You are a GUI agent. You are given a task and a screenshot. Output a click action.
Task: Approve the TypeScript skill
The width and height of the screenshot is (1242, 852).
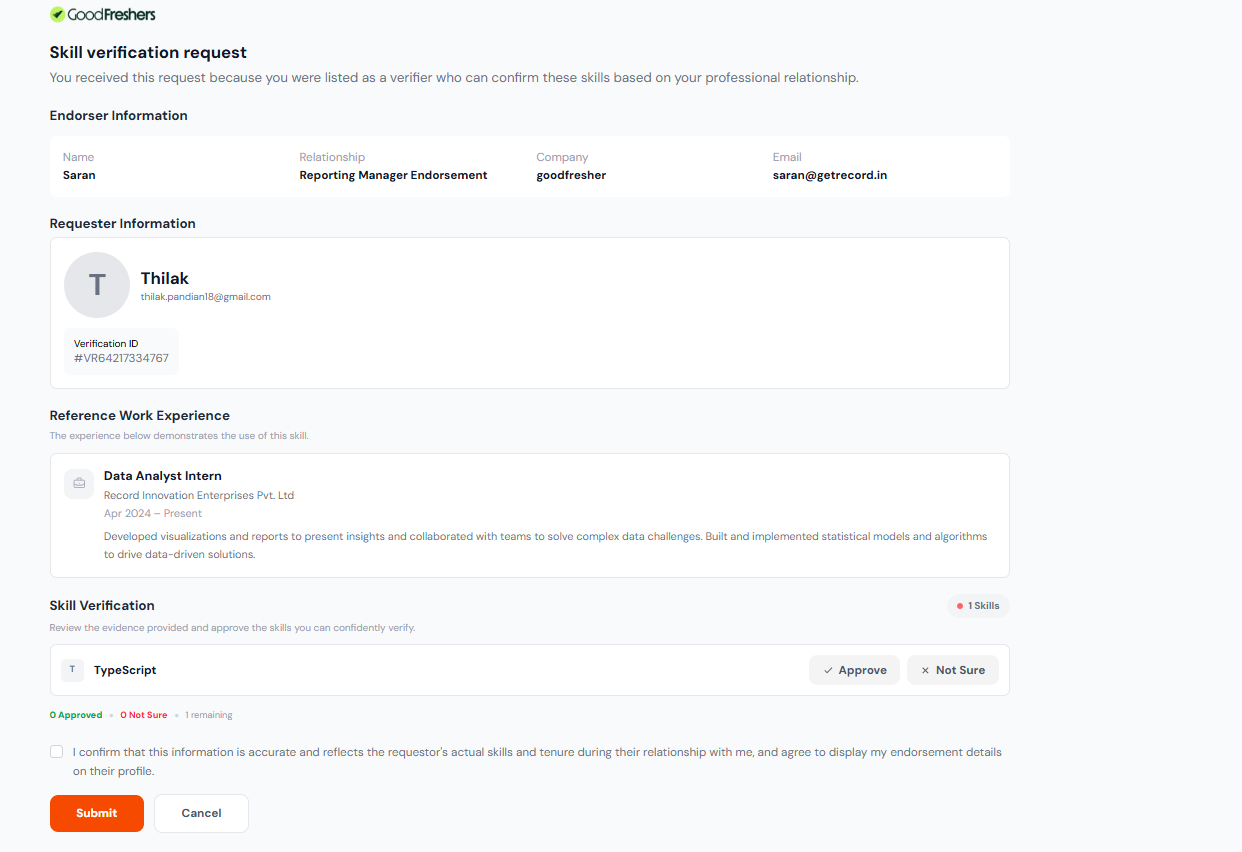pos(854,670)
